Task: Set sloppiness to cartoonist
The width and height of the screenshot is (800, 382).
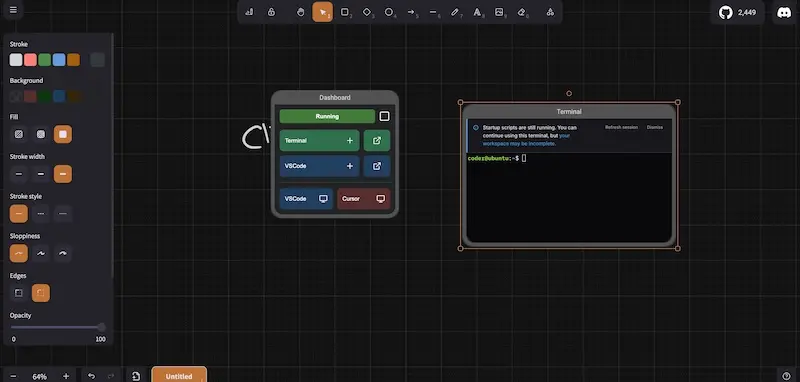Action: tap(63, 253)
